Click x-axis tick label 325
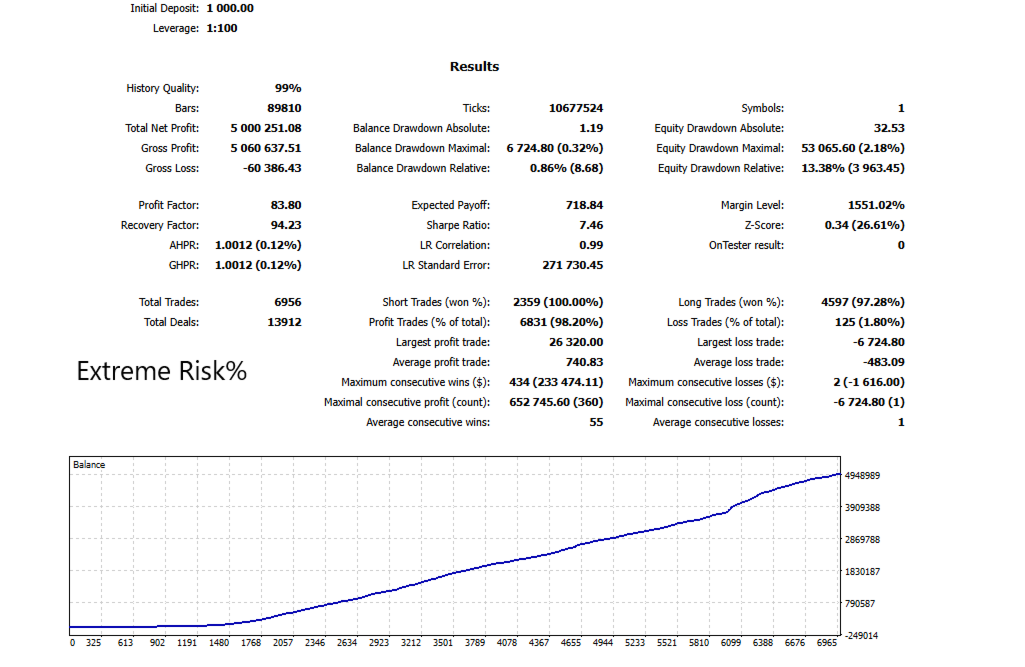Screen dimensions: 1025x667 pos(93,643)
